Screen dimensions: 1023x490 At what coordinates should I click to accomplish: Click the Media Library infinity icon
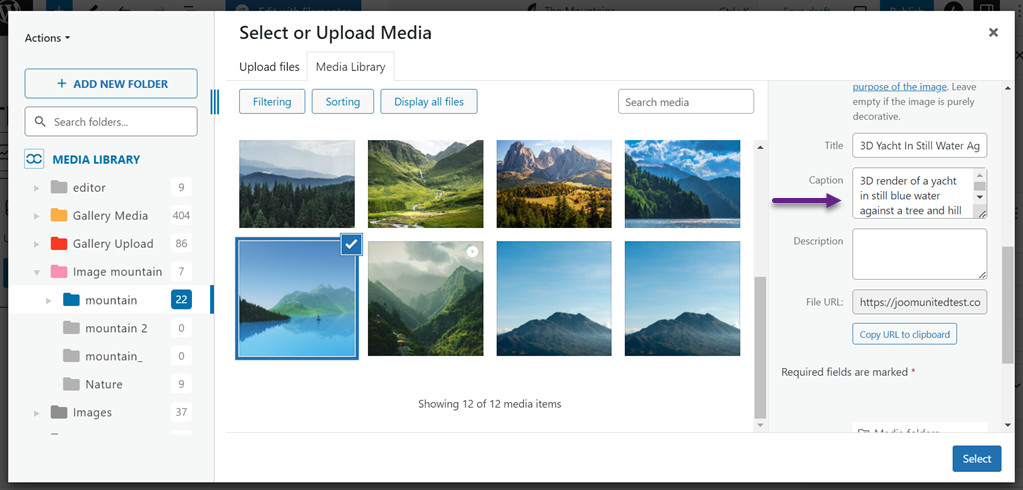point(35,159)
